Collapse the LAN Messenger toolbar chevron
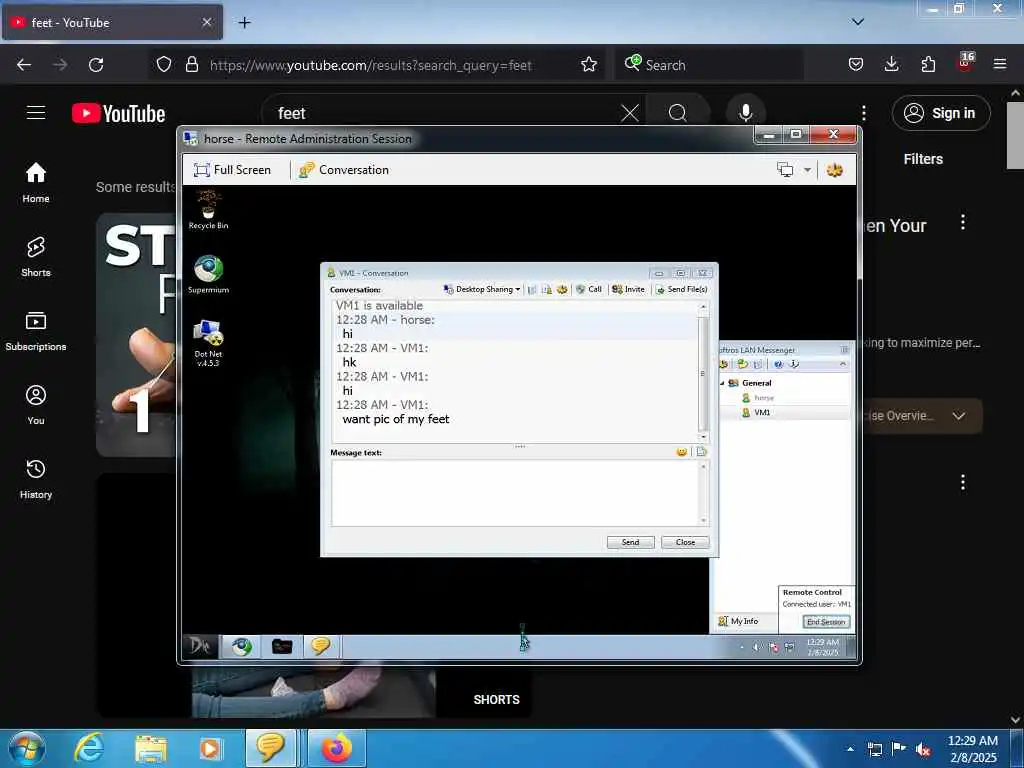 [x=842, y=364]
